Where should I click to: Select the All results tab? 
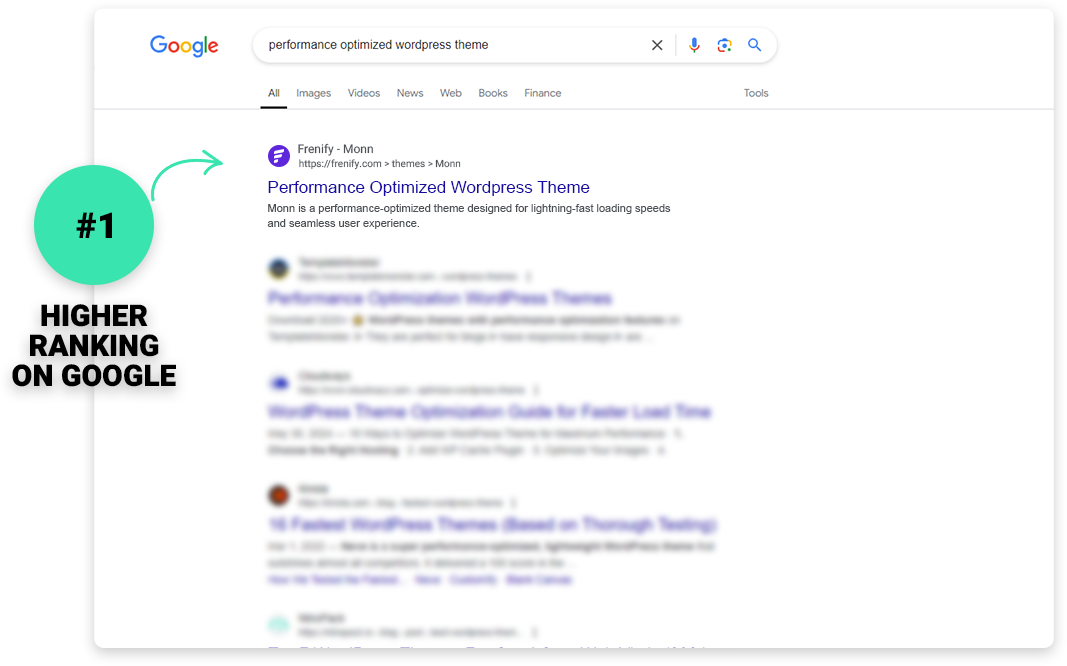pyautogui.click(x=274, y=93)
